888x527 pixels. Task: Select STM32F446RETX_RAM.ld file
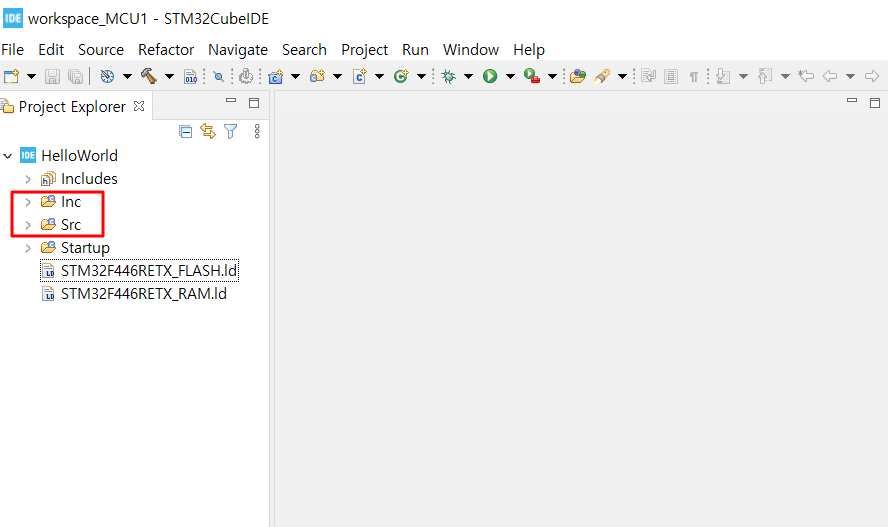tap(134, 294)
